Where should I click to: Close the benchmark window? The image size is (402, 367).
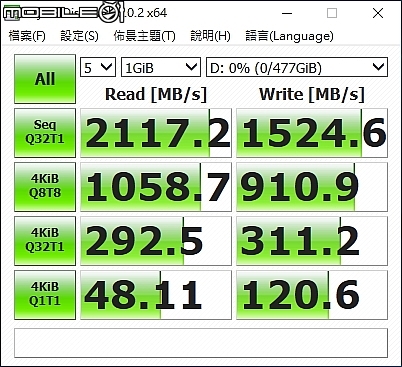pos(378,13)
